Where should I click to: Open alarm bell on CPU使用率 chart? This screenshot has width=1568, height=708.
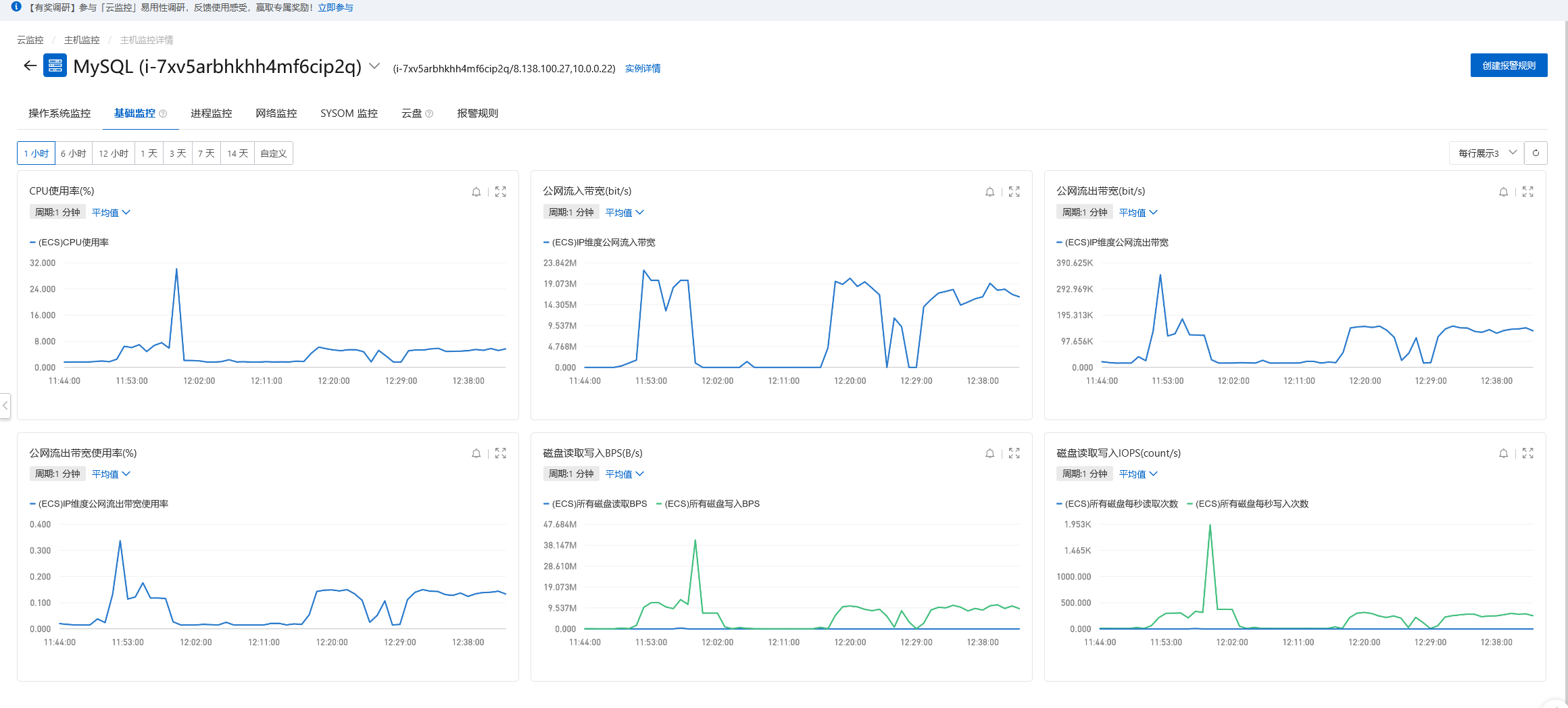tap(476, 192)
